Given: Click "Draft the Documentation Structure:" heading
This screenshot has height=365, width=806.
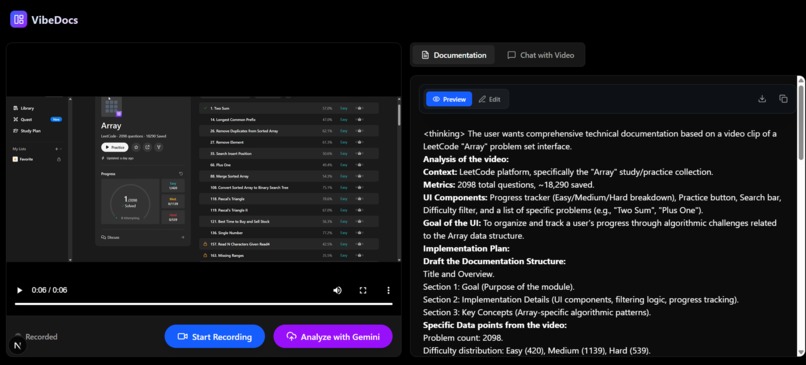Looking at the screenshot, I should click(494, 262).
